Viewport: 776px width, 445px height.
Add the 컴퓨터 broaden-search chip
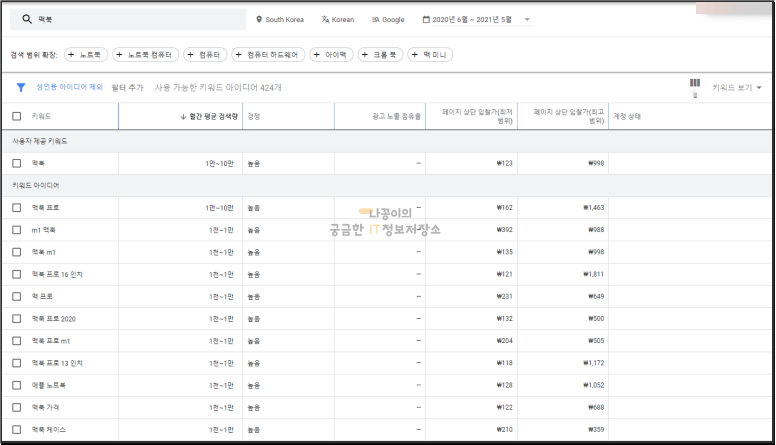tap(205, 54)
